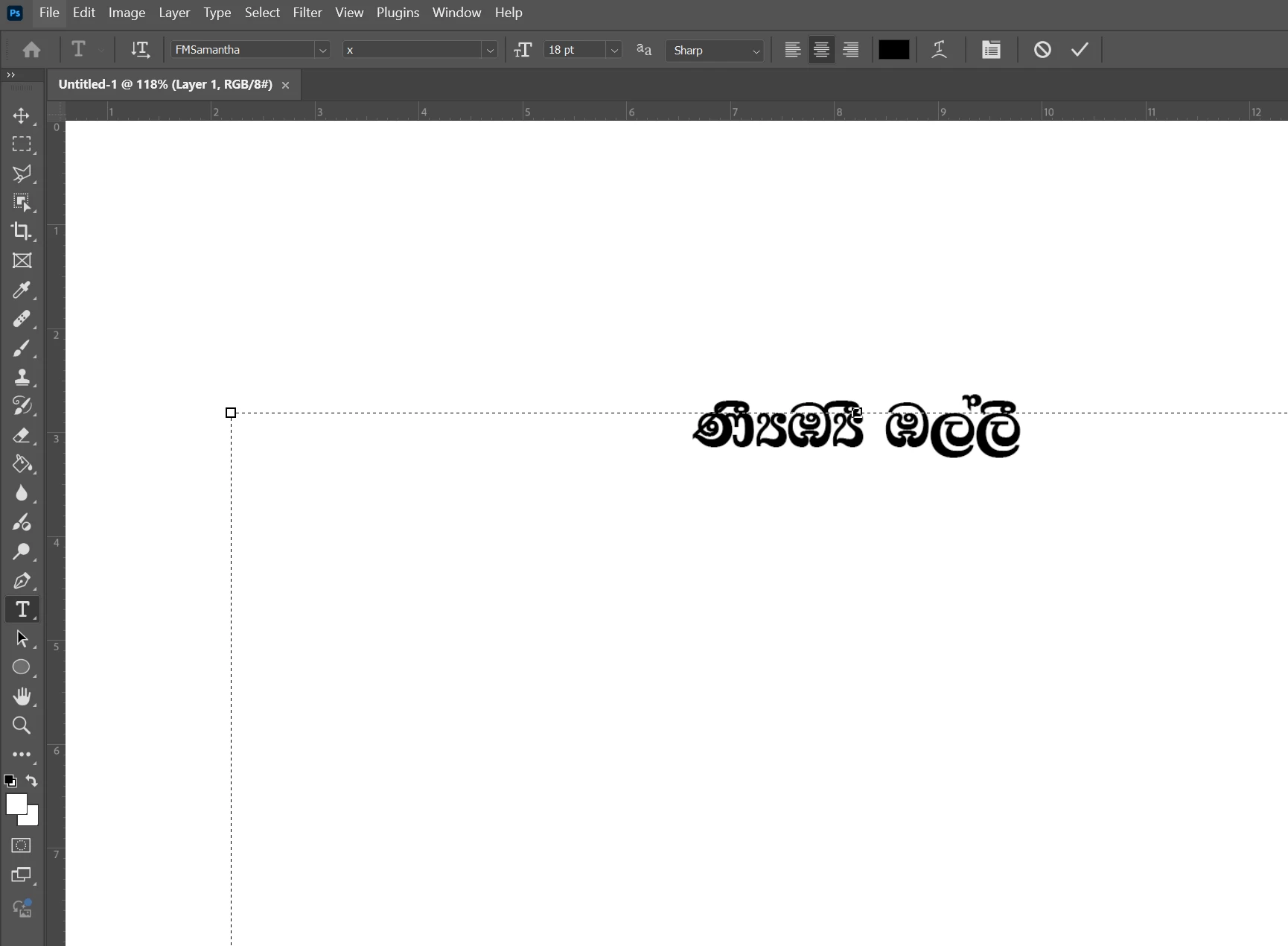Select the Polygonal Lasso tool
Viewport: 1288px width, 946px height.
22,174
